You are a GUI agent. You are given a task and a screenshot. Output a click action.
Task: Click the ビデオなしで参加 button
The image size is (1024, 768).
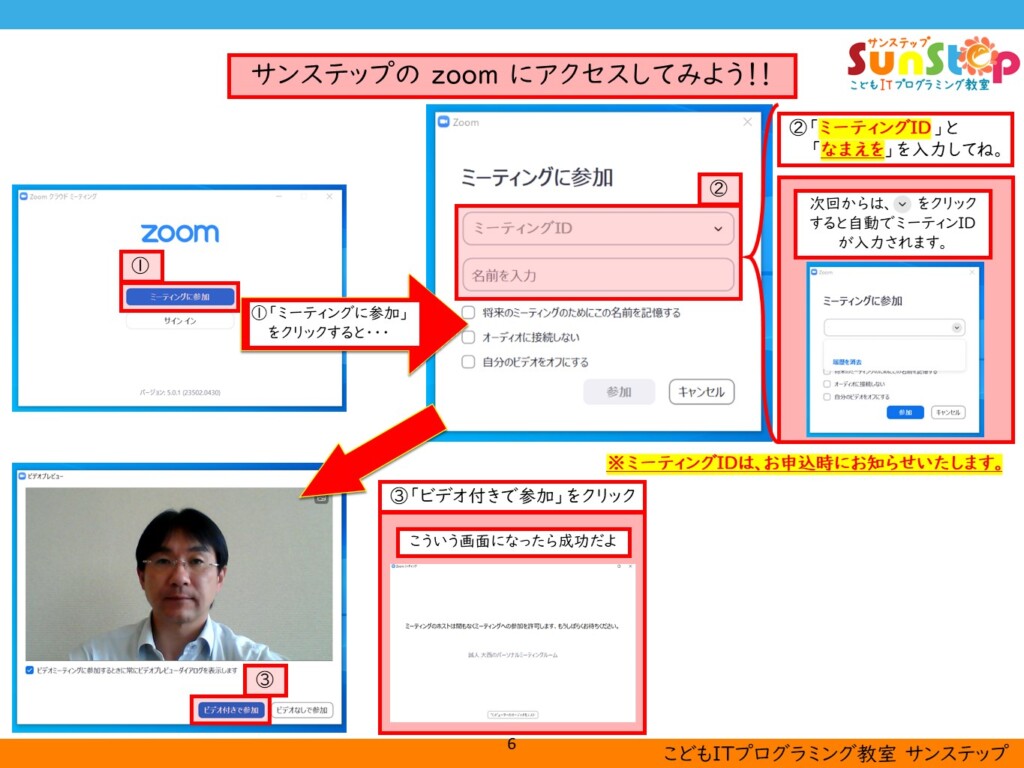click(x=302, y=710)
